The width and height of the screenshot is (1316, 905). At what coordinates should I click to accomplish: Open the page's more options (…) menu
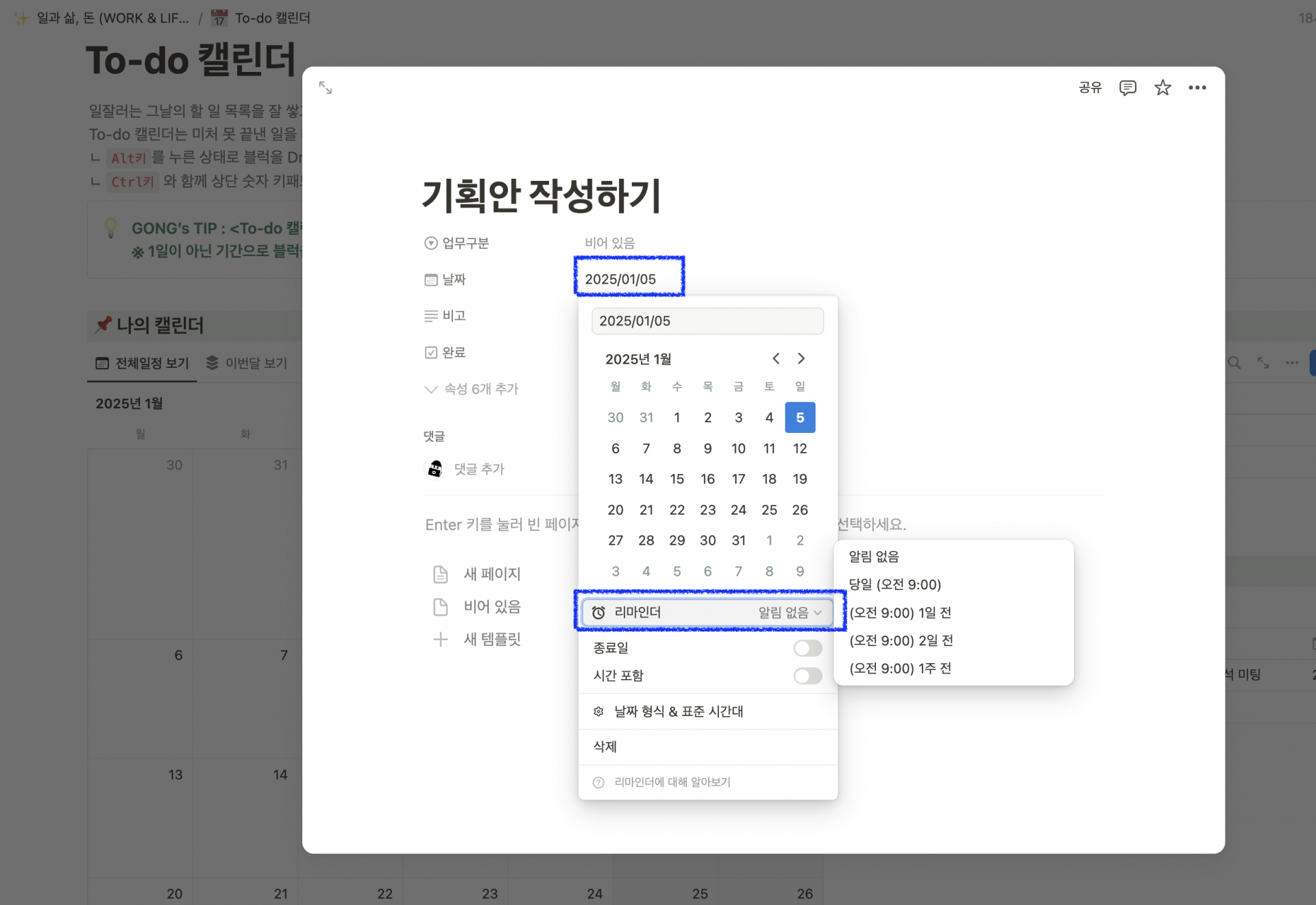click(x=1197, y=87)
